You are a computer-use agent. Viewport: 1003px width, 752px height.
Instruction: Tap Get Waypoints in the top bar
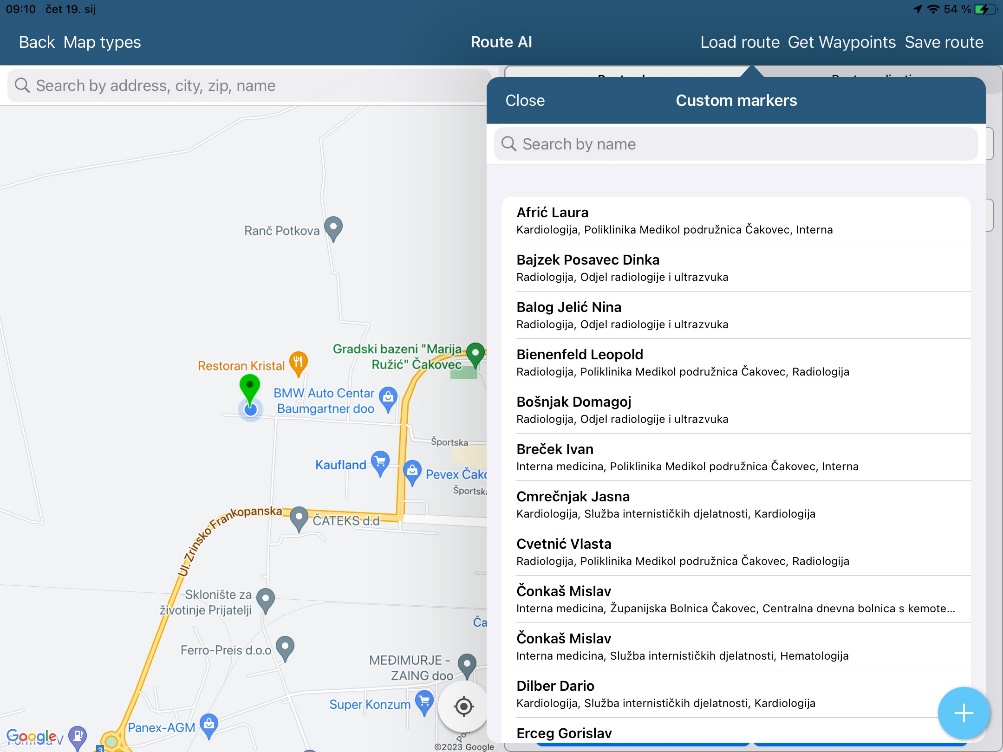click(841, 42)
